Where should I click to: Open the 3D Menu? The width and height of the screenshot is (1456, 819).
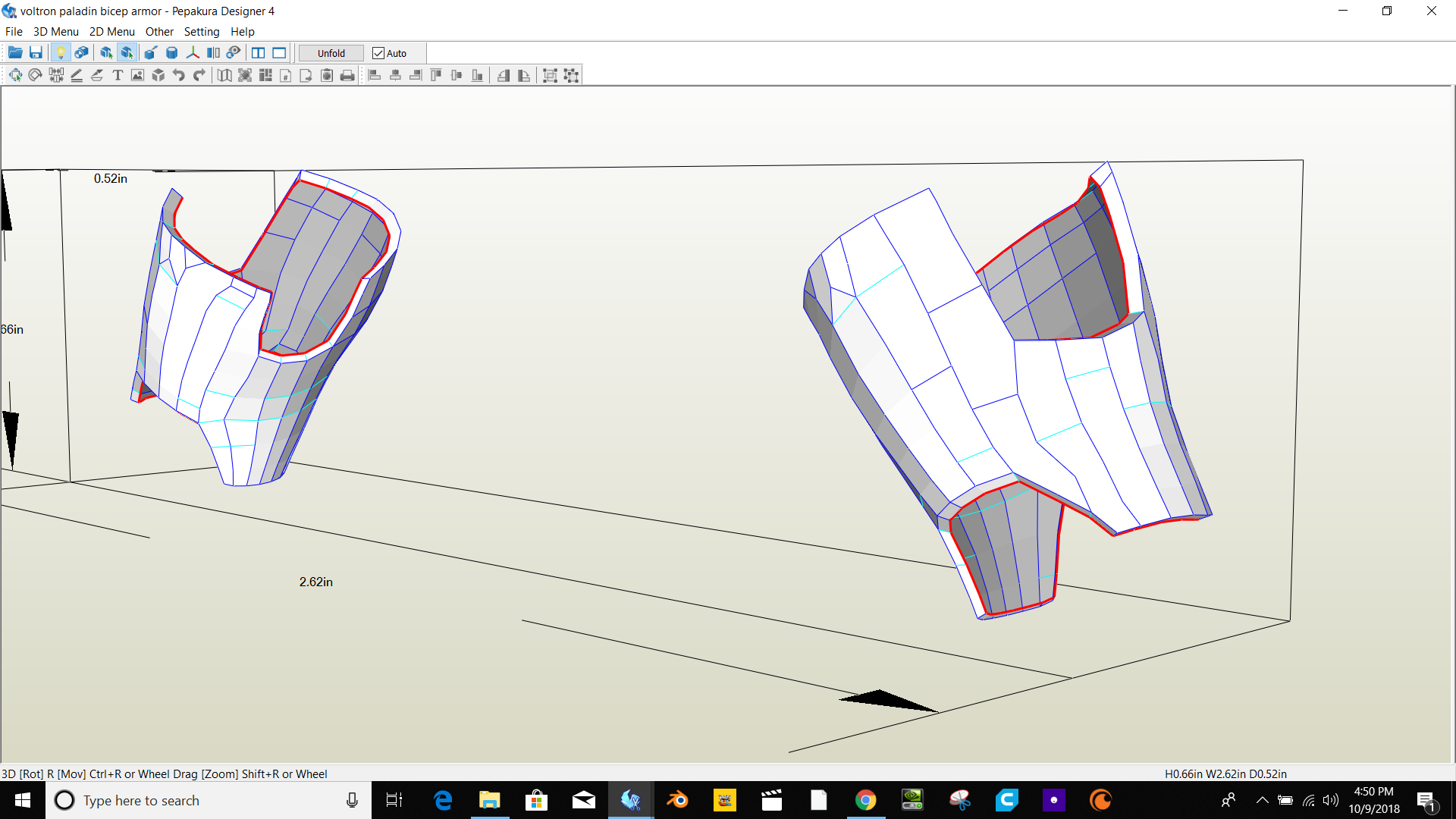(55, 32)
